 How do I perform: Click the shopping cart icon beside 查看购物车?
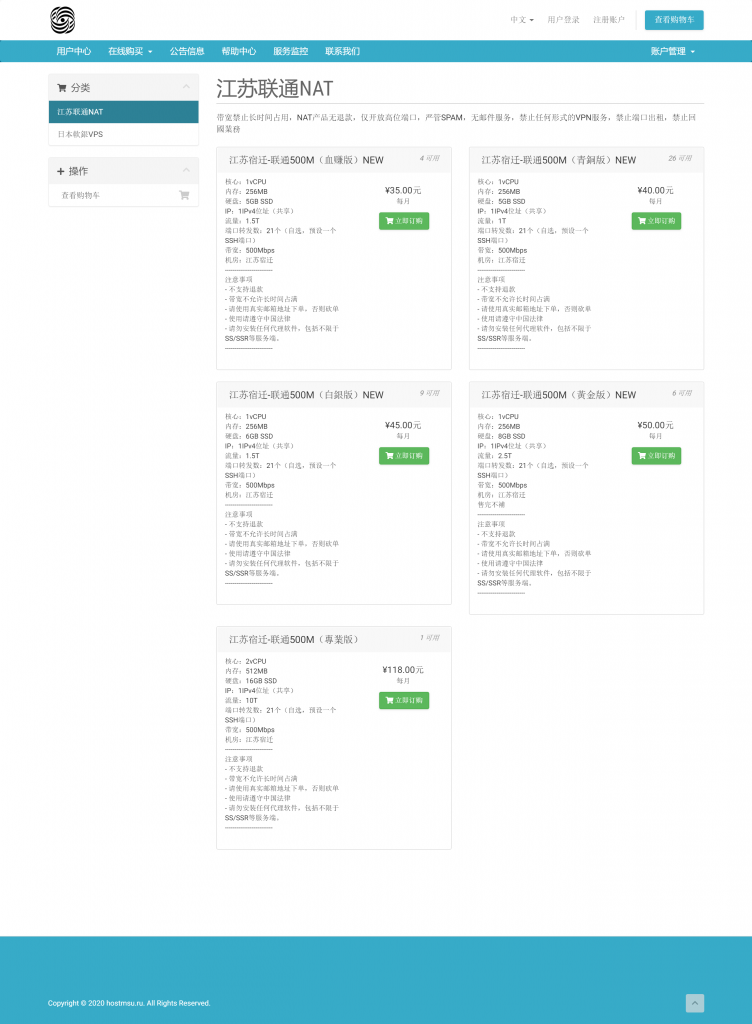pos(184,196)
